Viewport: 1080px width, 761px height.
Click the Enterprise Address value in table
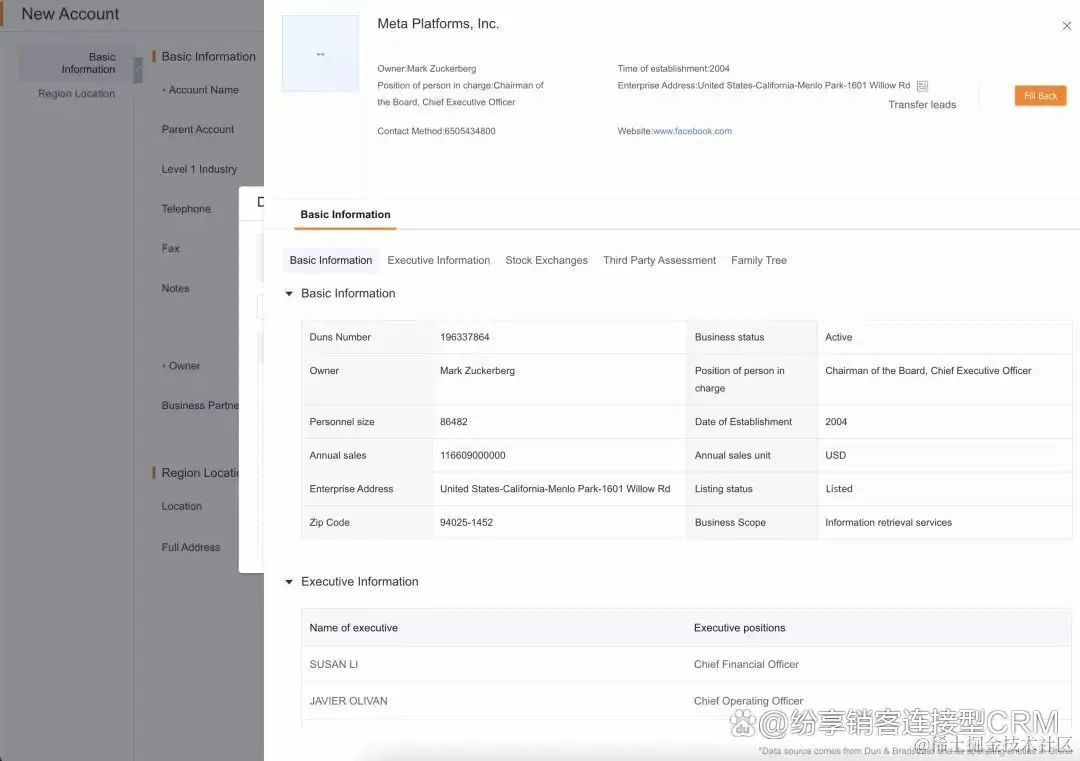[x=555, y=488]
